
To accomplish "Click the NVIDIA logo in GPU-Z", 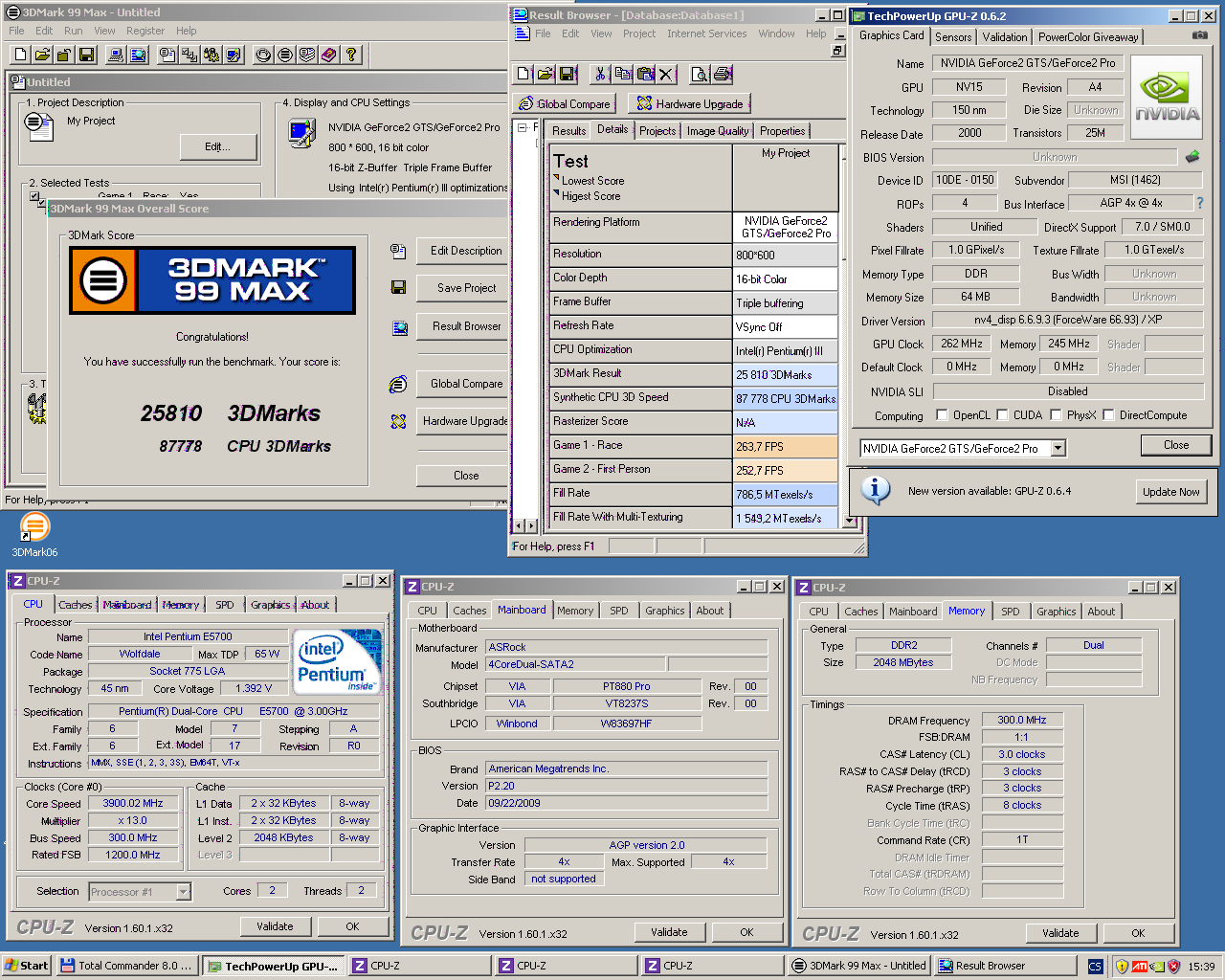I will click(x=1167, y=98).
